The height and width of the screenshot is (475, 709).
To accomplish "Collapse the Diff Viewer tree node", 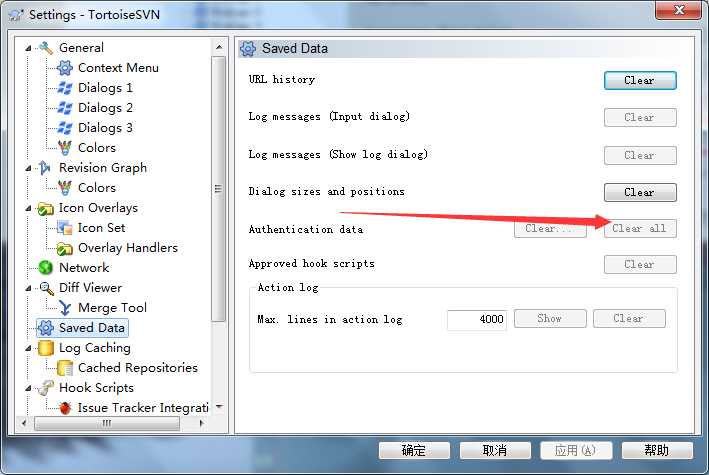I will [x=28, y=288].
